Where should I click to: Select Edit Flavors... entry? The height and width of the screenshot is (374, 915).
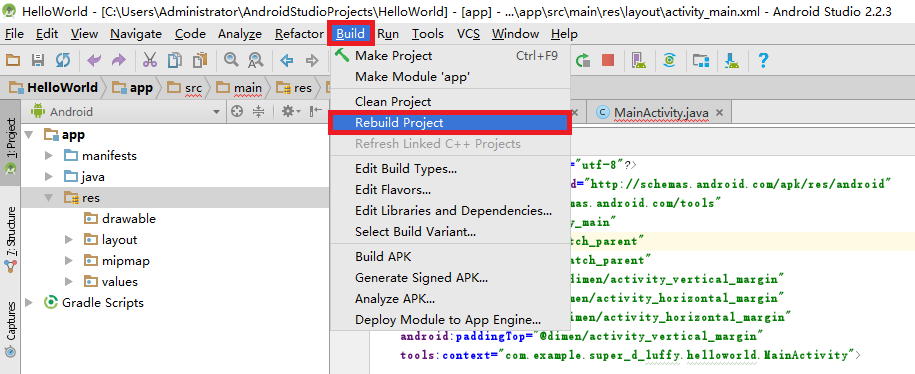pos(449,190)
